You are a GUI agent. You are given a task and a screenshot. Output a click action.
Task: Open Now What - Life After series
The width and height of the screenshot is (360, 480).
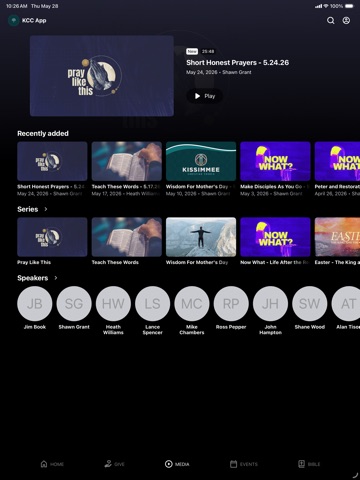click(275, 237)
